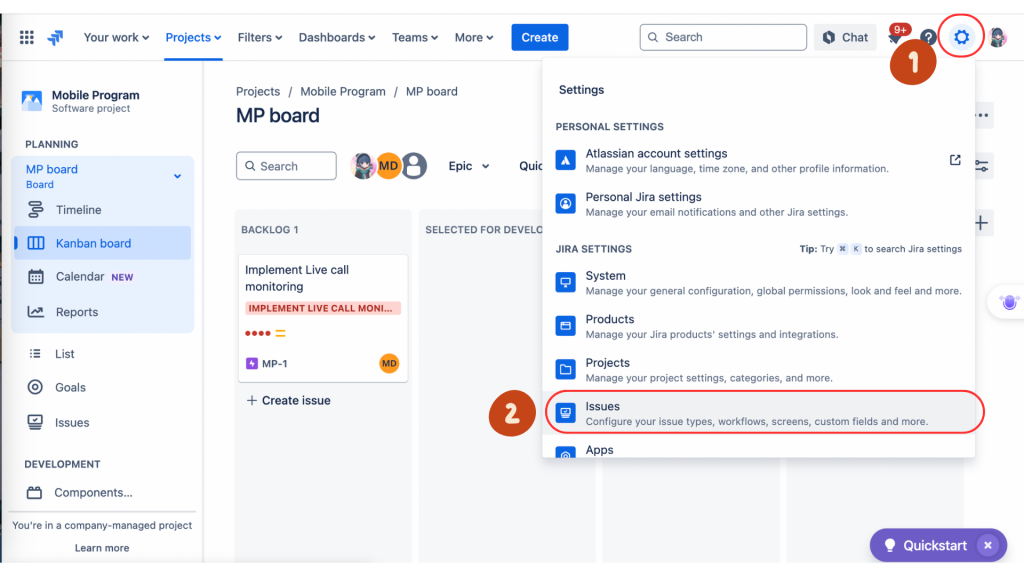Click the Timeline icon in sidebar
The height and width of the screenshot is (576, 1024).
35,210
